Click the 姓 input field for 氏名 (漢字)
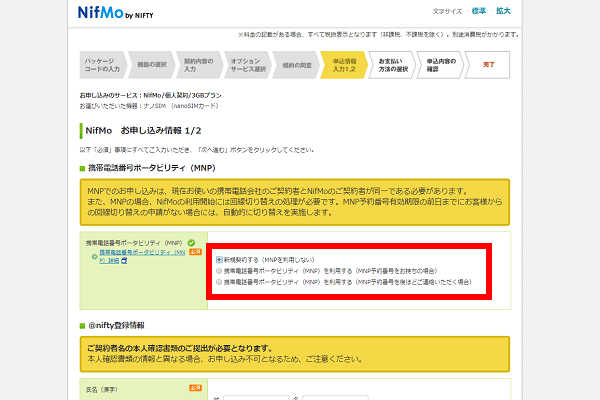The image size is (600, 400). coord(256,398)
